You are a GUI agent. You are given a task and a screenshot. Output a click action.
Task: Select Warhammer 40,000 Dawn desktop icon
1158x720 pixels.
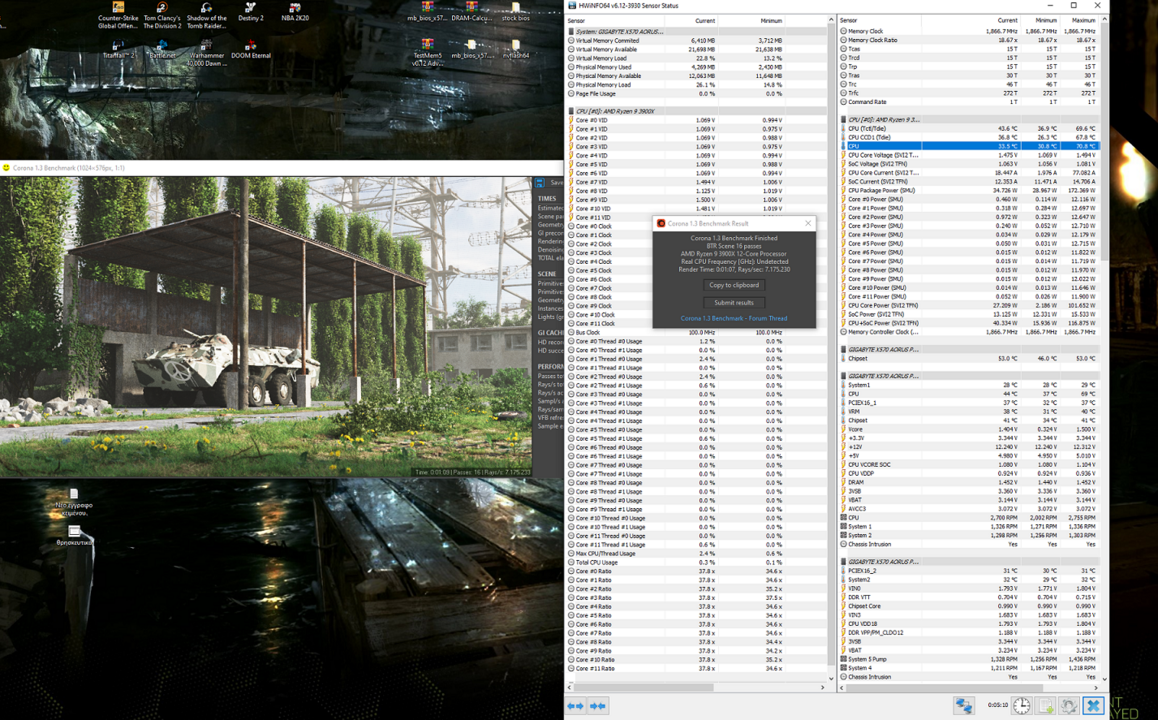point(207,53)
